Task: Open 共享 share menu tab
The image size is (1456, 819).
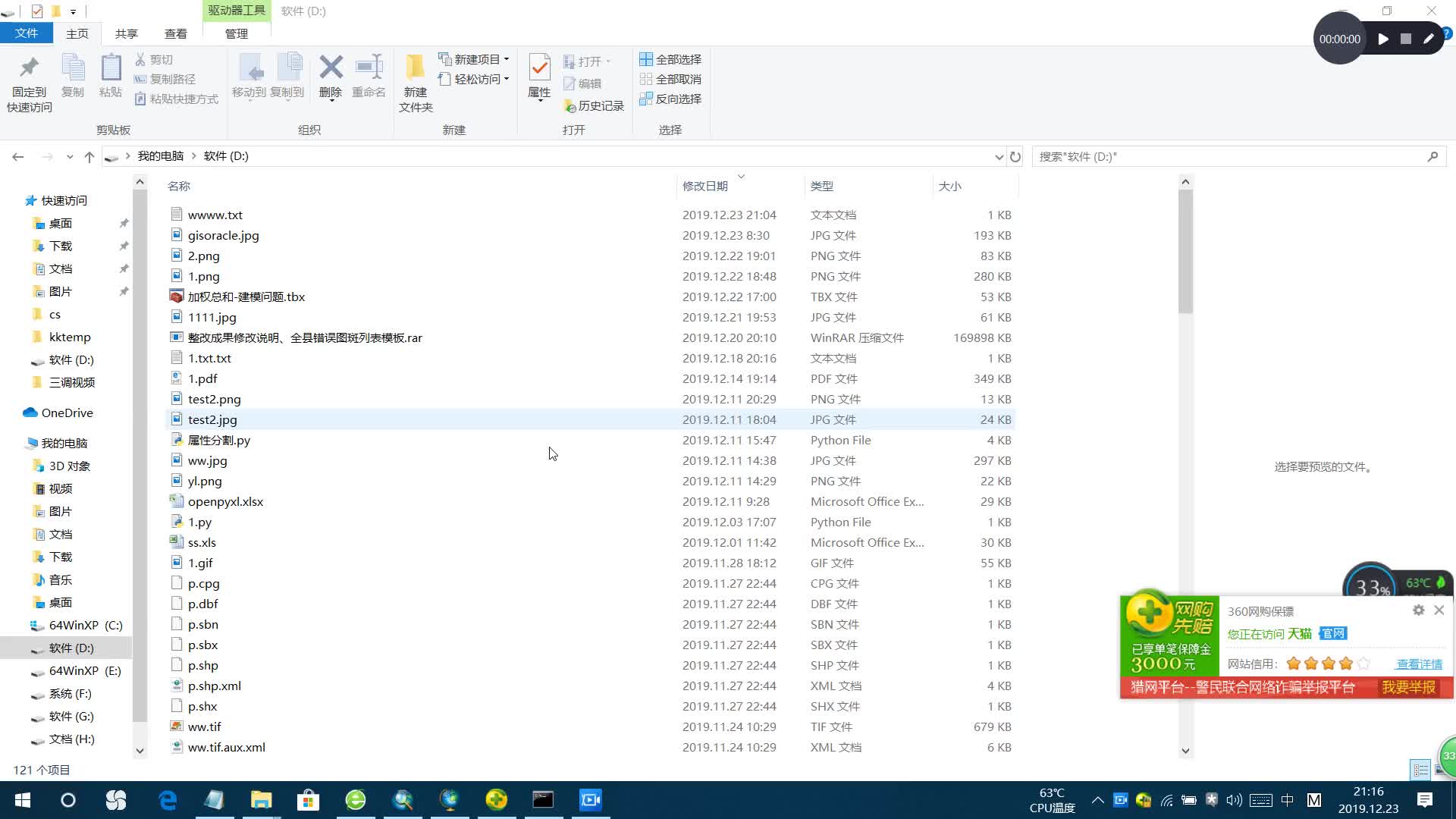Action: point(125,33)
